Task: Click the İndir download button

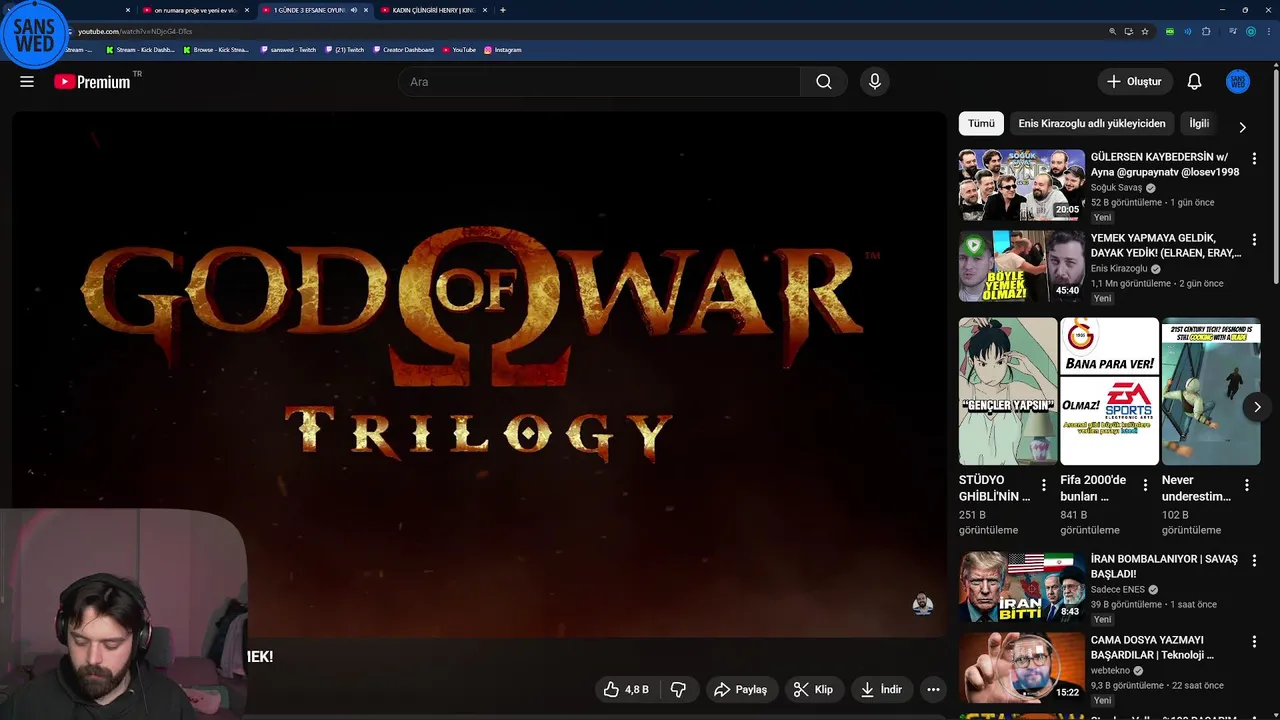Action: tap(881, 689)
